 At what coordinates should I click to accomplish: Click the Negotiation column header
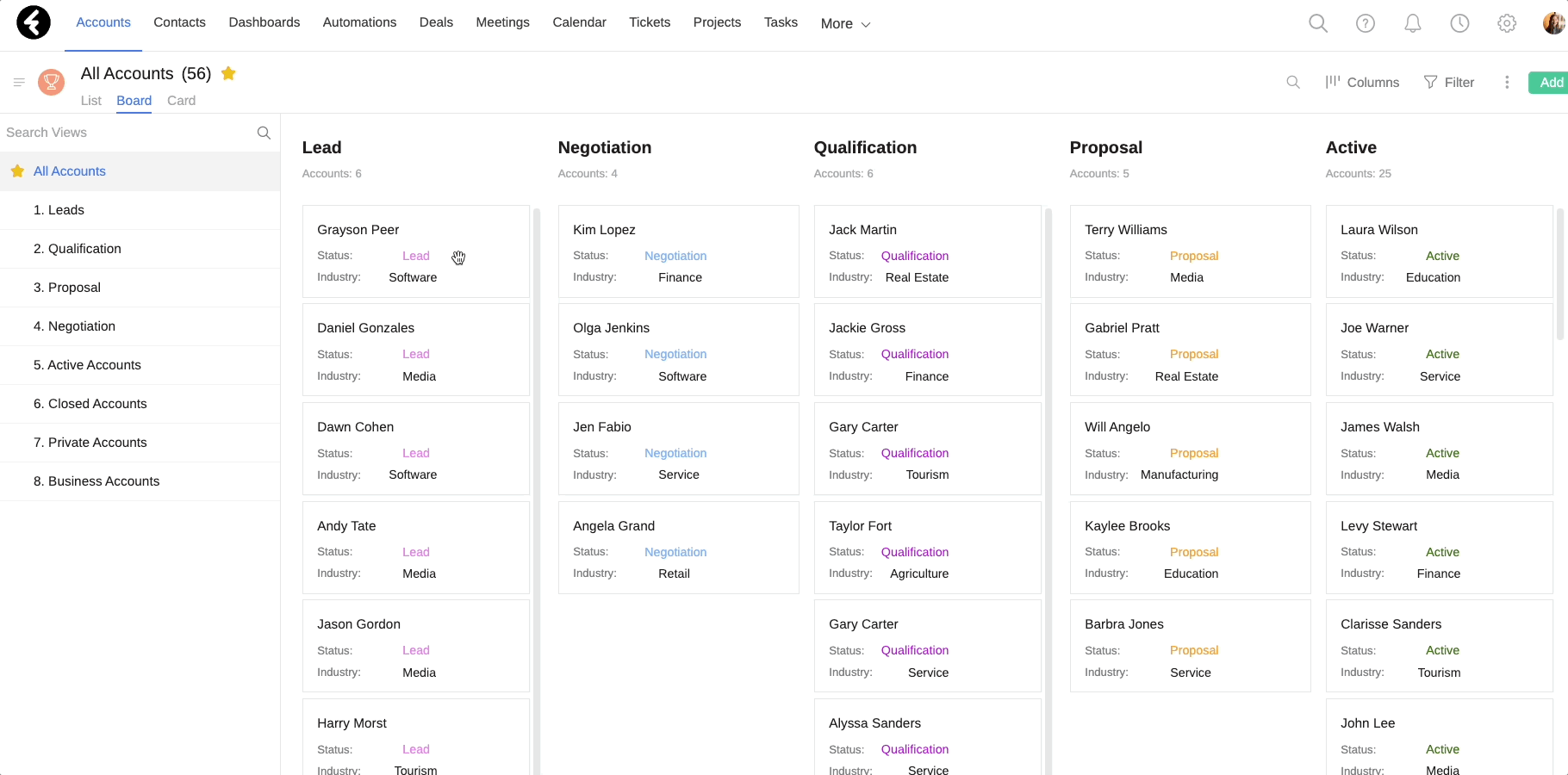pyautogui.click(x=605, y=147)
